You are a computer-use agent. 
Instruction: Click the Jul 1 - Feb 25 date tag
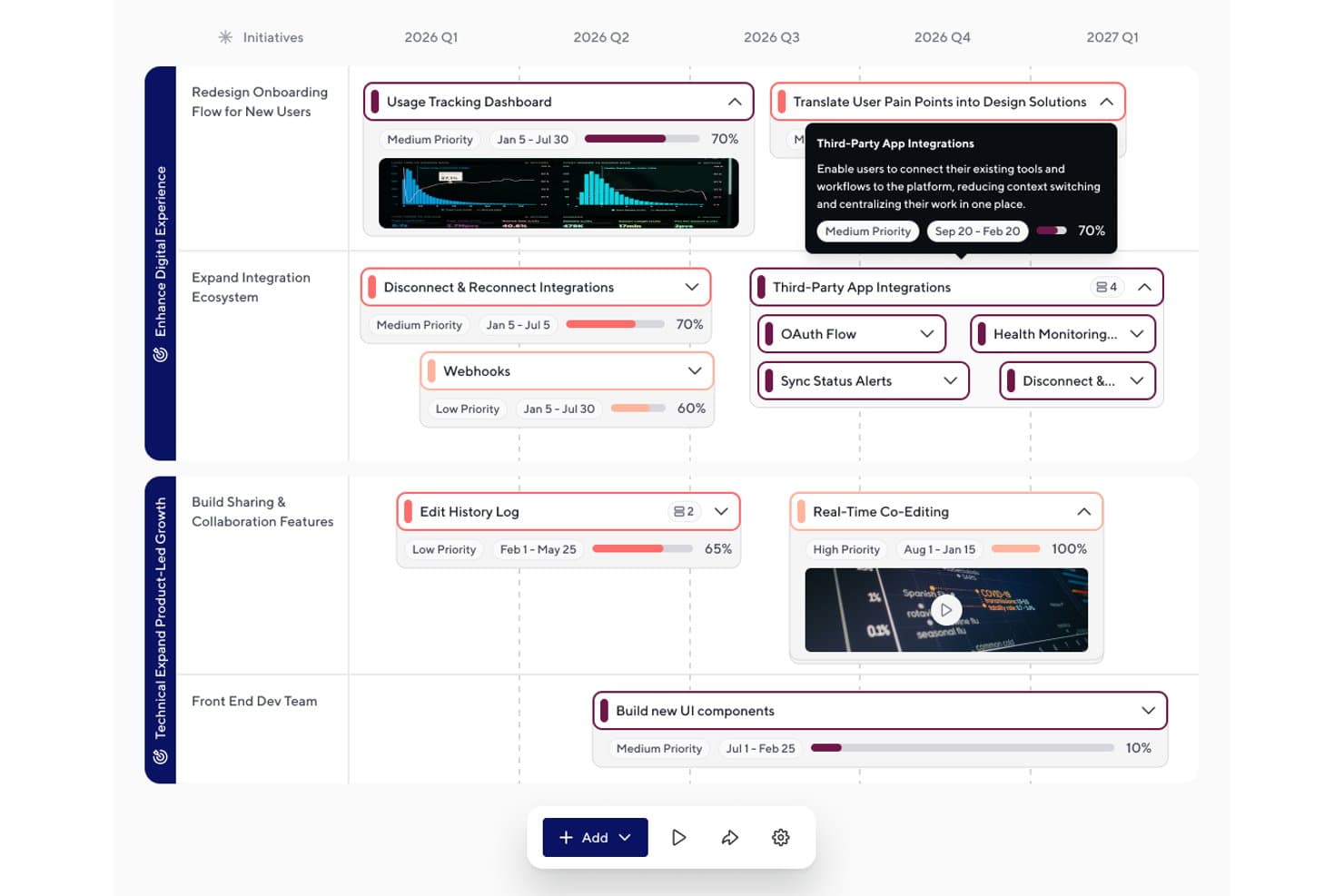[x=760, y=748]
